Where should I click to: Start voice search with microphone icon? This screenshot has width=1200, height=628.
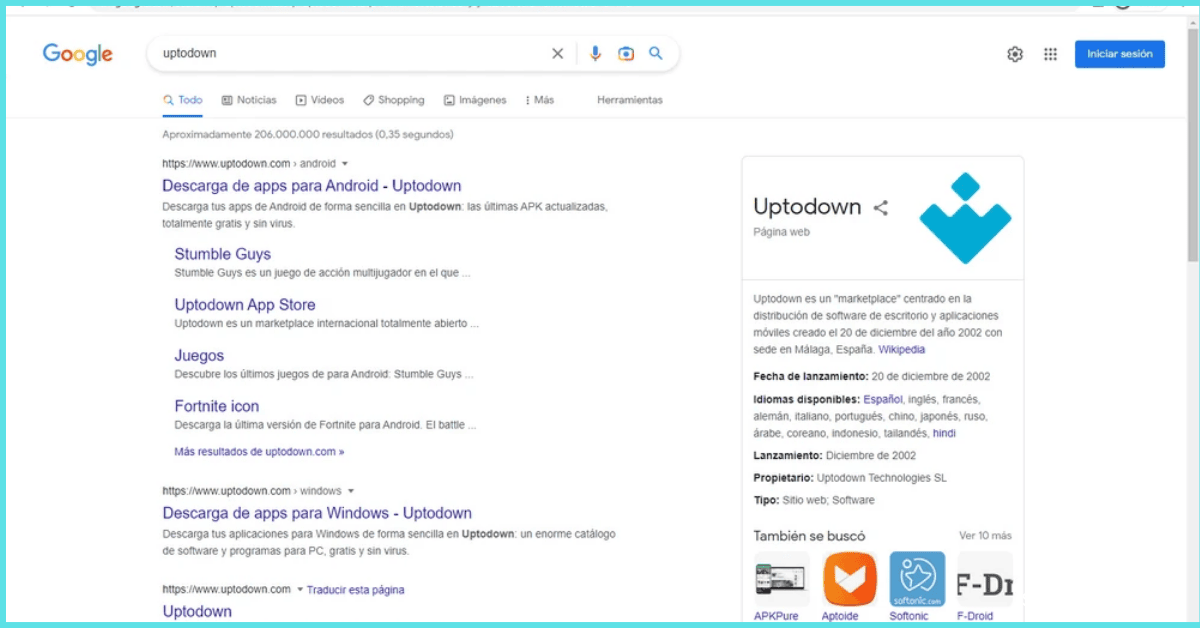pyautogui.click(x=595, y=54)
